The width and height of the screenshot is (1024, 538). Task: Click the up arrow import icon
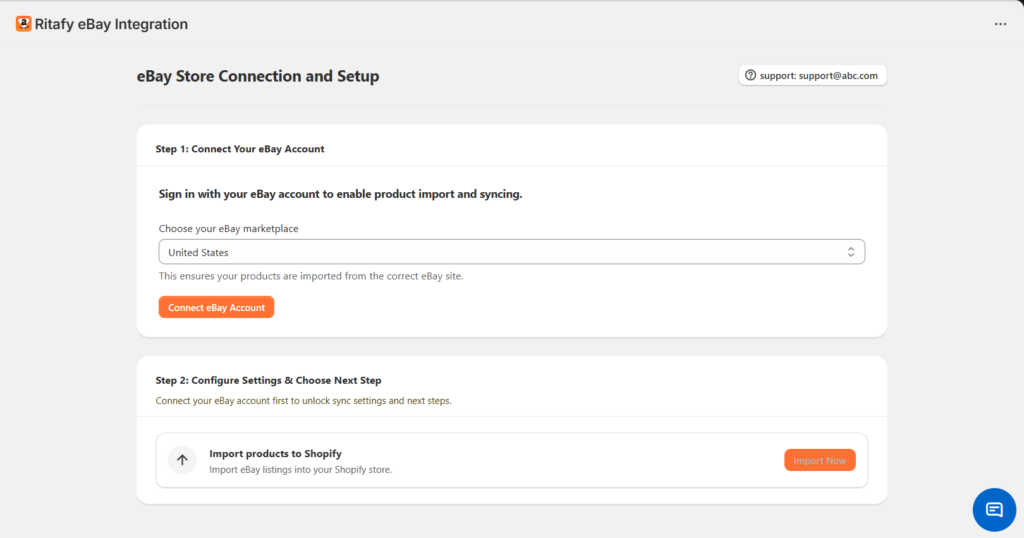pos(182,460)
